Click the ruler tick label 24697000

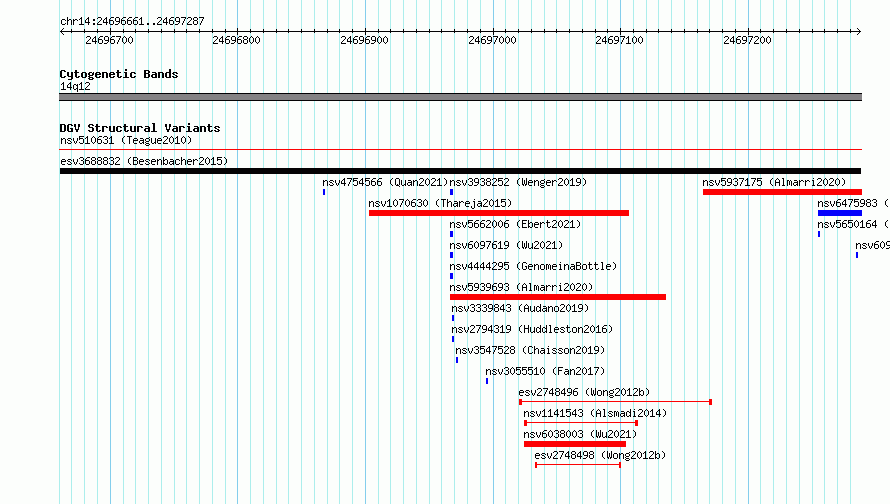[x=492, y=40]
